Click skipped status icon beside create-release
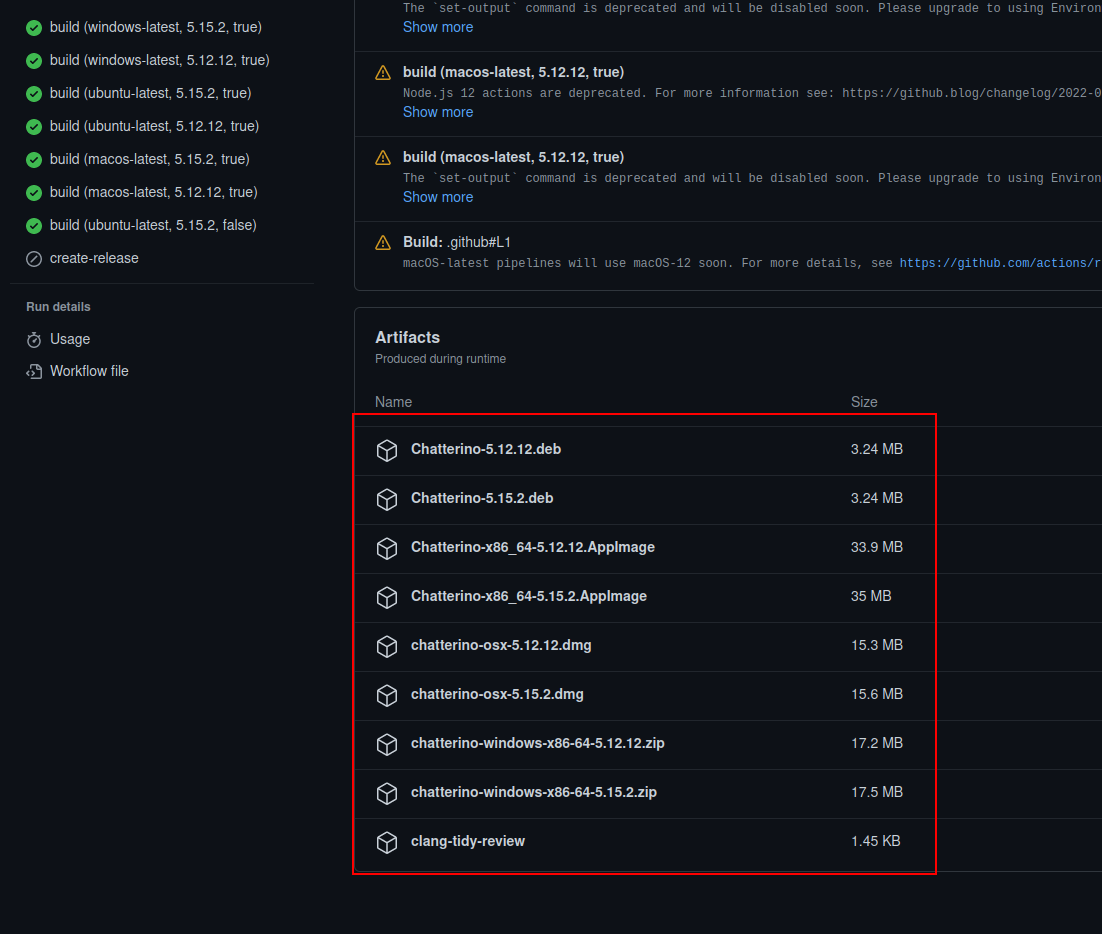 (34, 259)
